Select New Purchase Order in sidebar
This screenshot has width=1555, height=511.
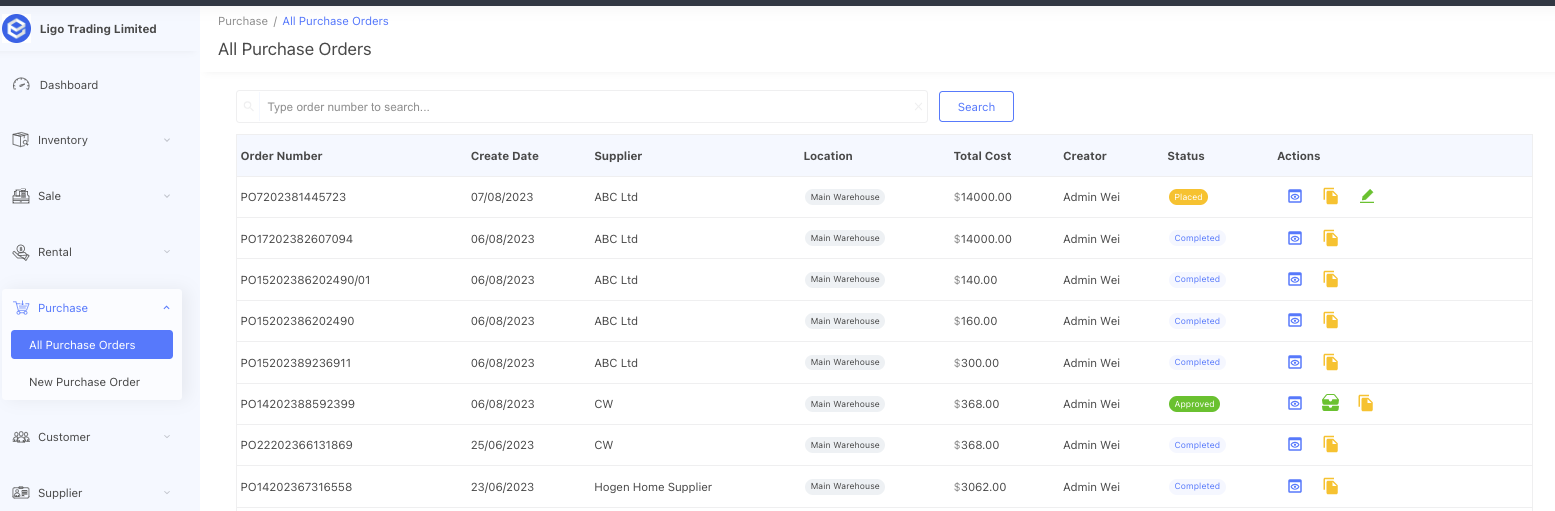click(84, 382)
